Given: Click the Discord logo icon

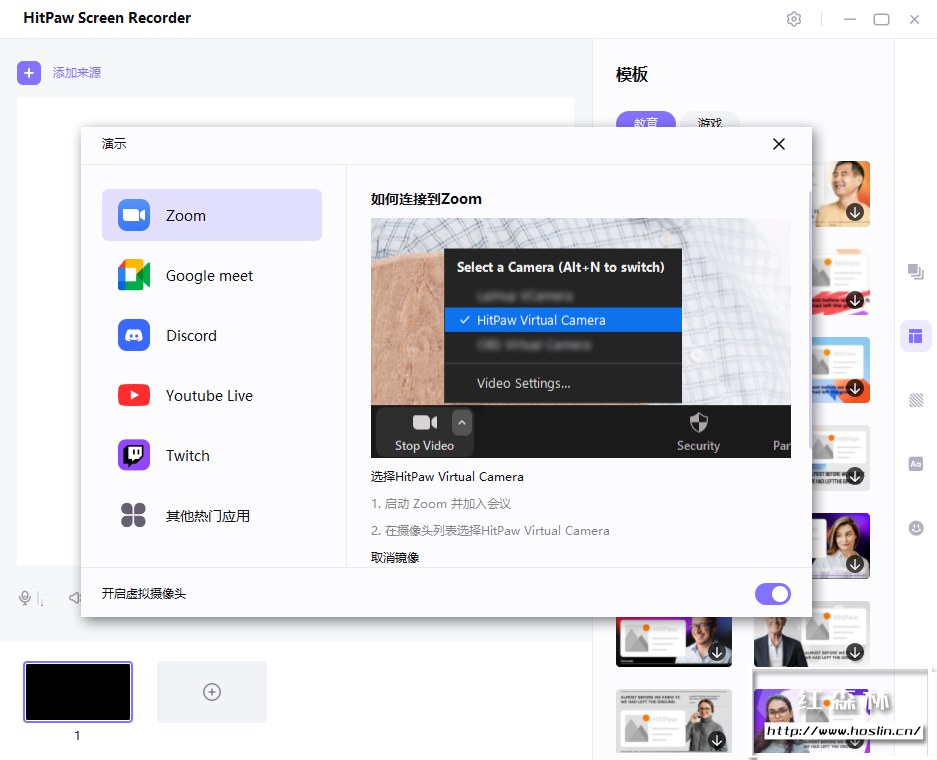Looking at the screenshot, I should (x=134, y=335).
